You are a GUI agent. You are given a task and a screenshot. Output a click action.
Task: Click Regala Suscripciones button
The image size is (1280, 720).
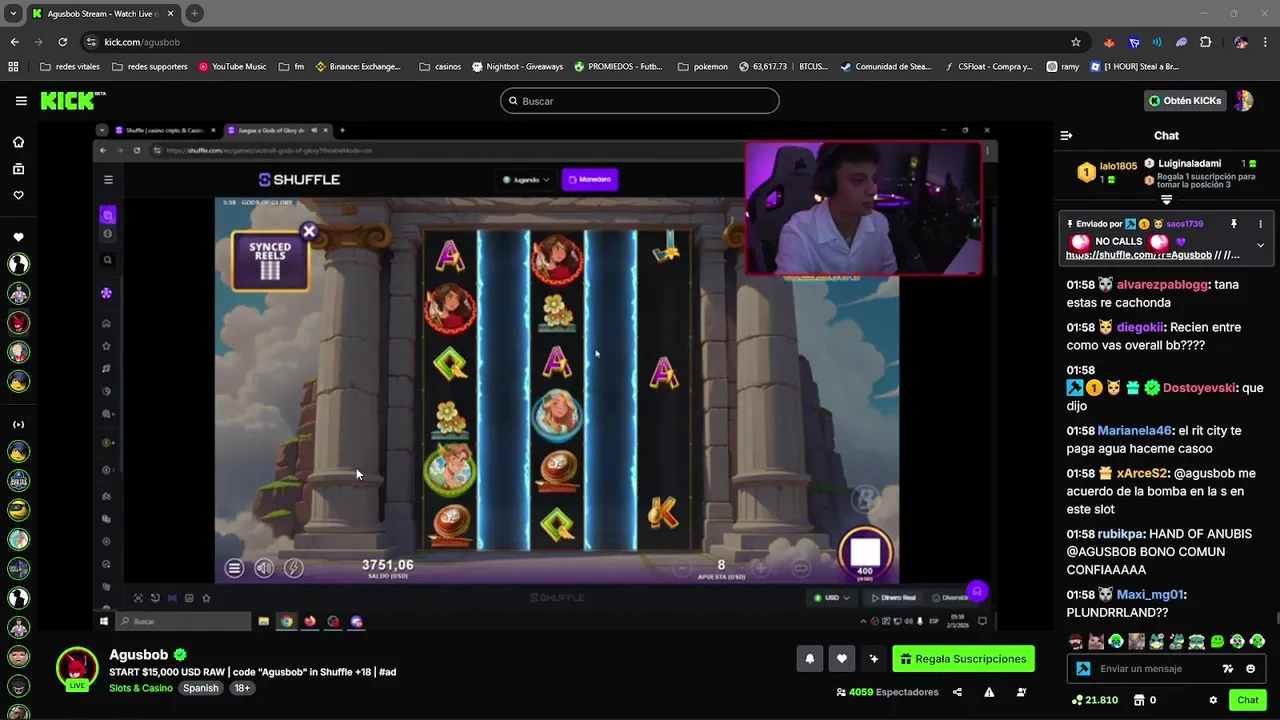(963, 659)
